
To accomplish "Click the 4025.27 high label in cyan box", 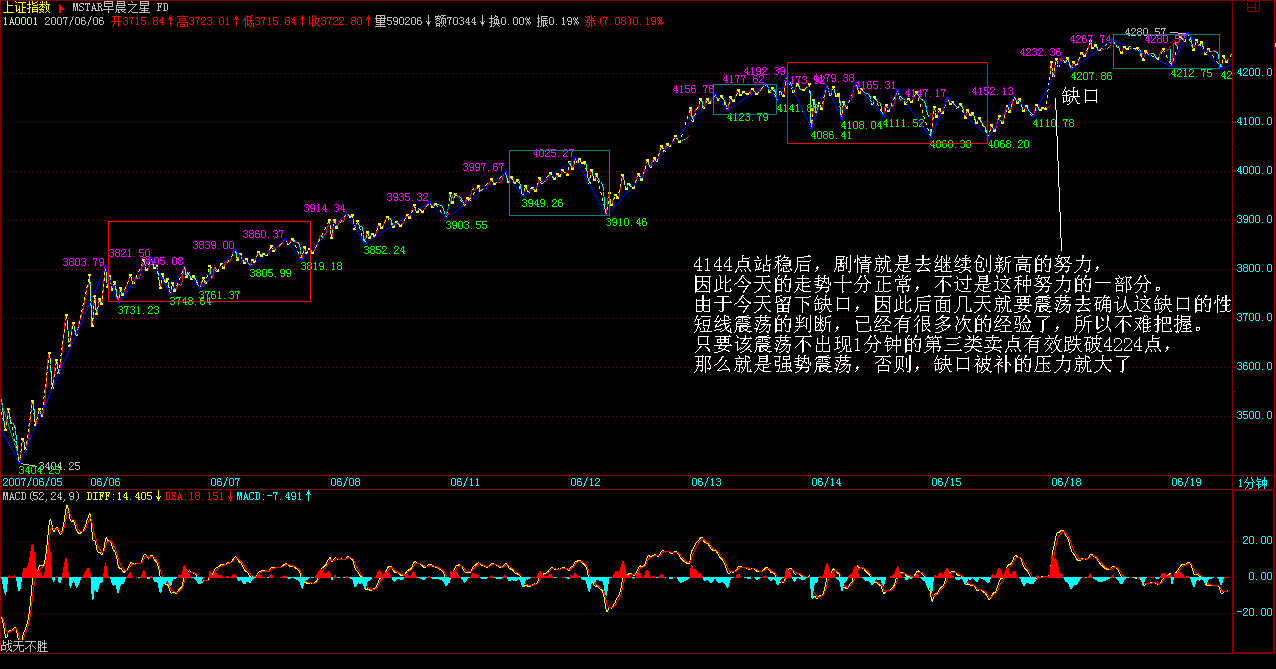I will pyautogui.click(x=553, y=154).
